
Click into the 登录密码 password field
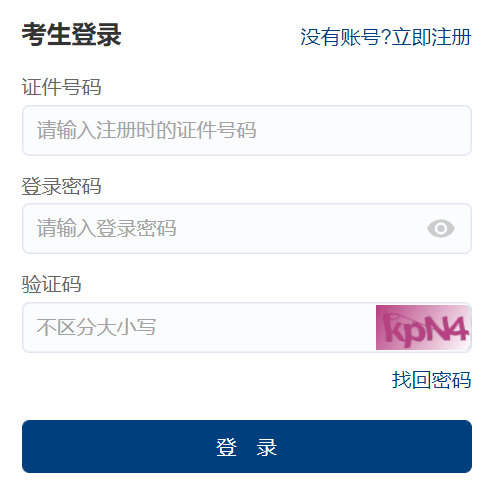coord(247,229)
